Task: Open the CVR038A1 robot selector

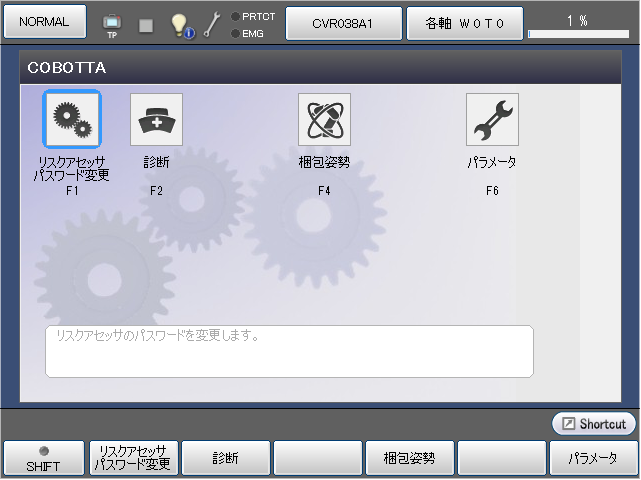Action: point(343,23)
